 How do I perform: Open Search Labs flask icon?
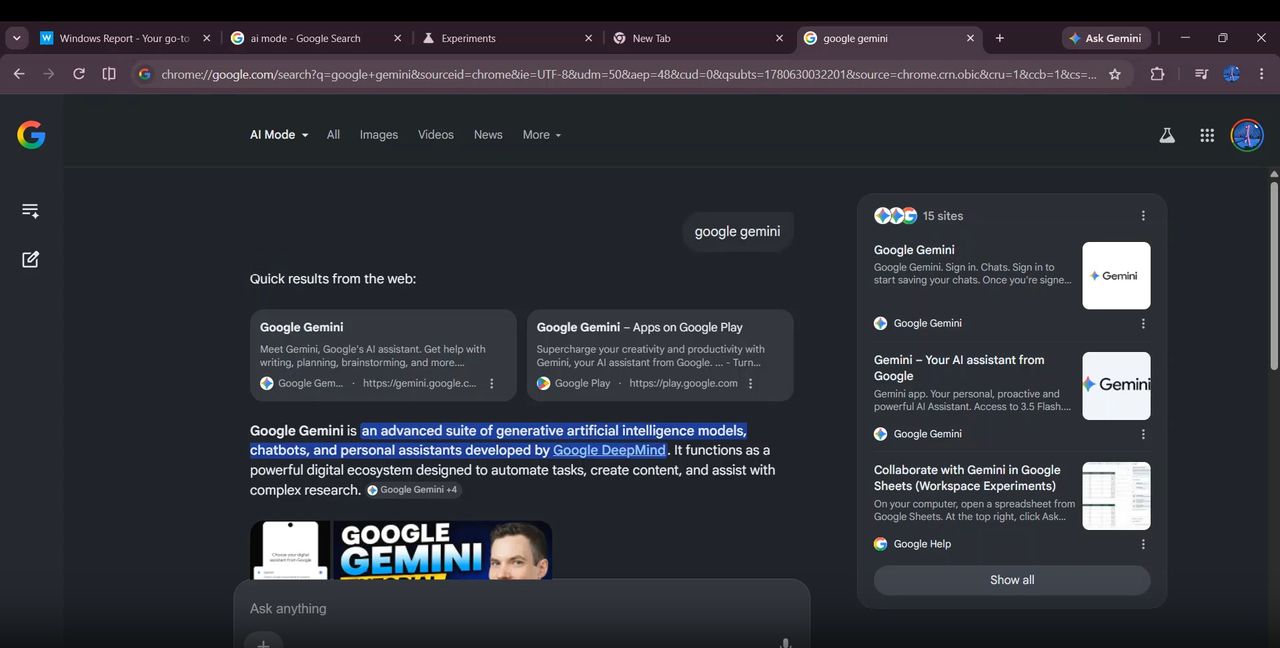pos(1167,135)
